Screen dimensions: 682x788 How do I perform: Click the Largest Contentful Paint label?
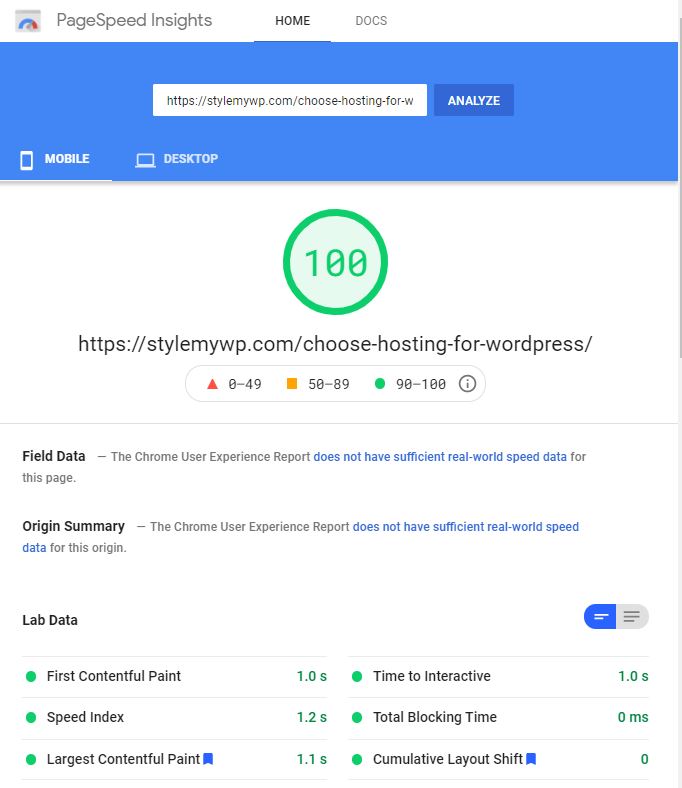click(x=123, y=759)
